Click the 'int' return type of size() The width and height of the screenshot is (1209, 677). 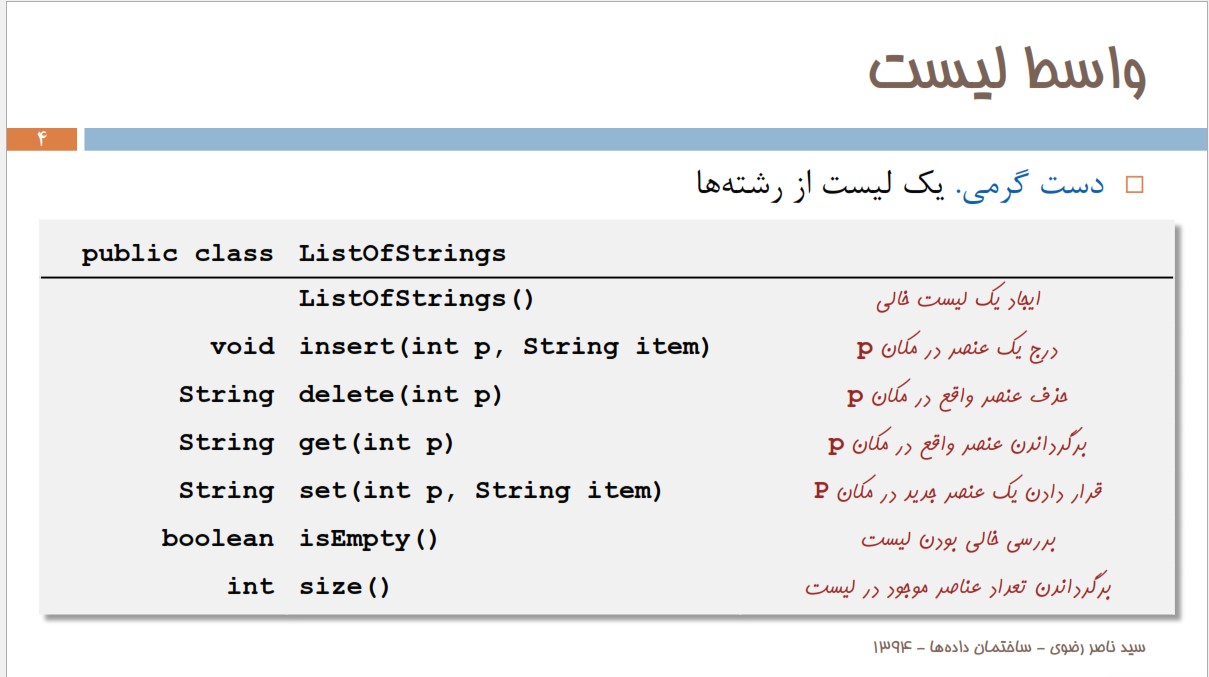(250, 587)
